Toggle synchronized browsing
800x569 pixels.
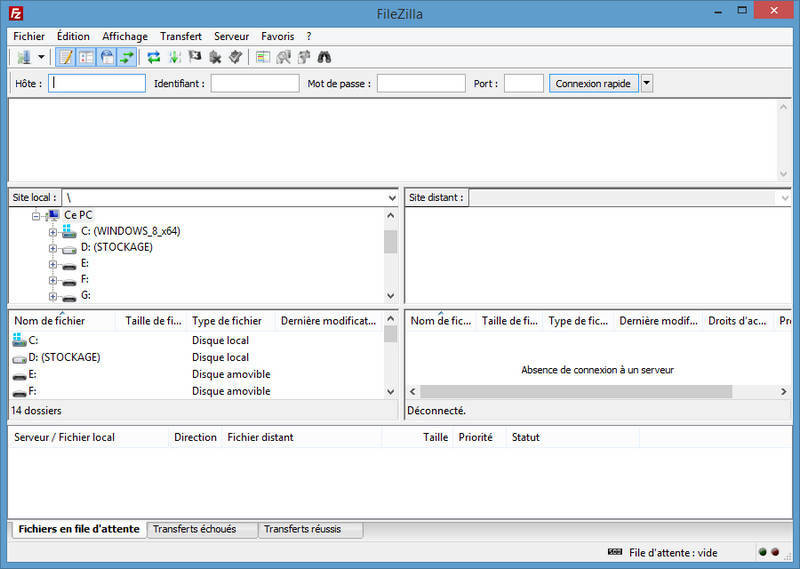click(304, 57)
